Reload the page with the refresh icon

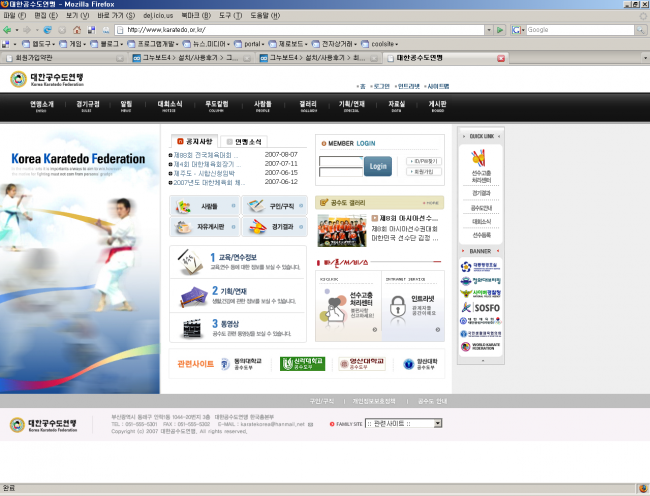[48, 30]
